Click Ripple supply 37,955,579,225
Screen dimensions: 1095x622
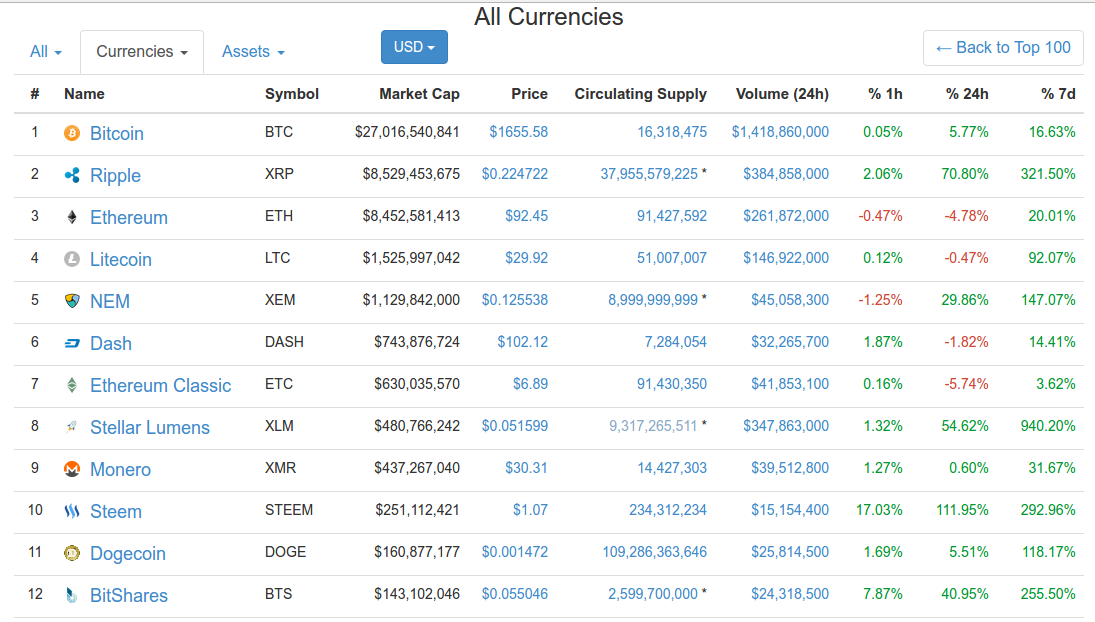649,174
